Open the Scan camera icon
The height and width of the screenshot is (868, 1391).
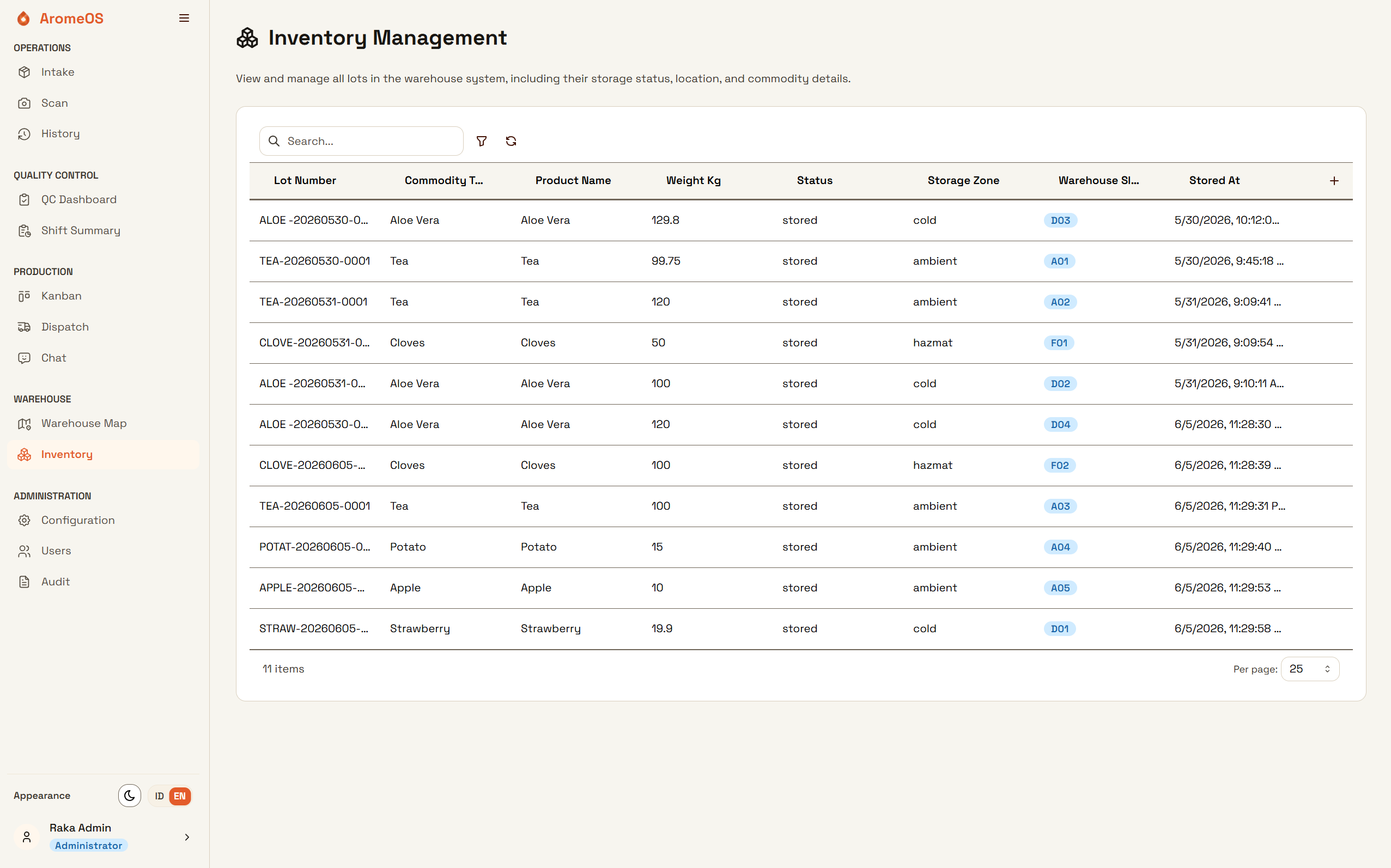pyautogui.click(x=24, y=103)
